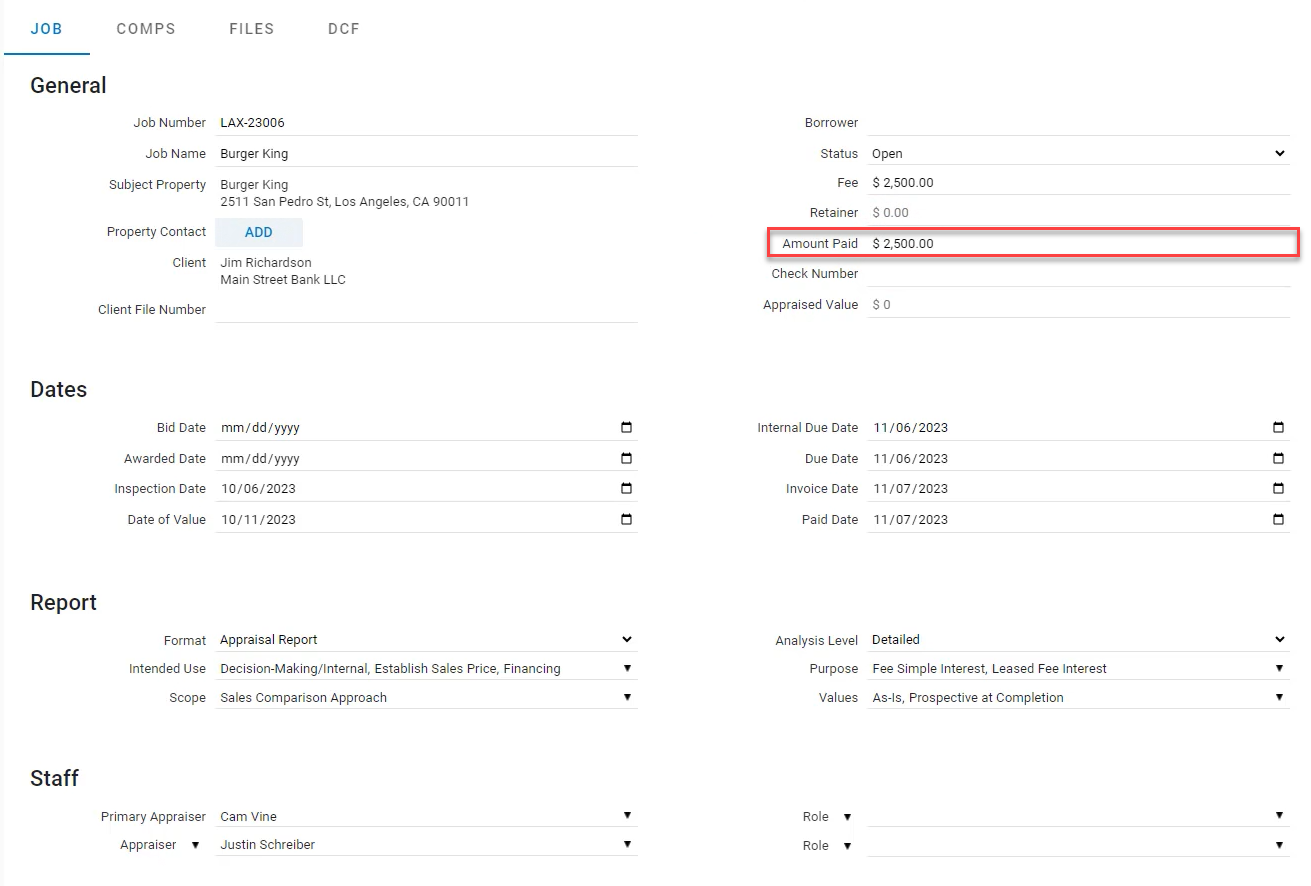Click calendar icon in Date of Value field
The height and width of the screenshot is (886, 1311).
(626, 520)
